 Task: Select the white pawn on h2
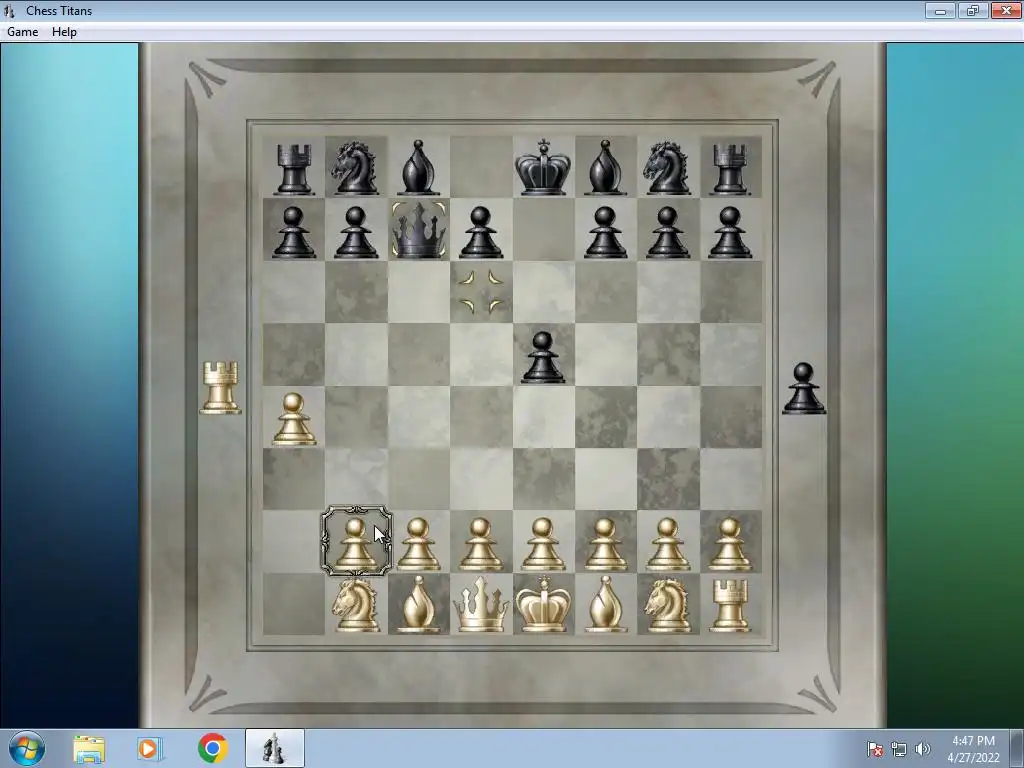(729, 545)
